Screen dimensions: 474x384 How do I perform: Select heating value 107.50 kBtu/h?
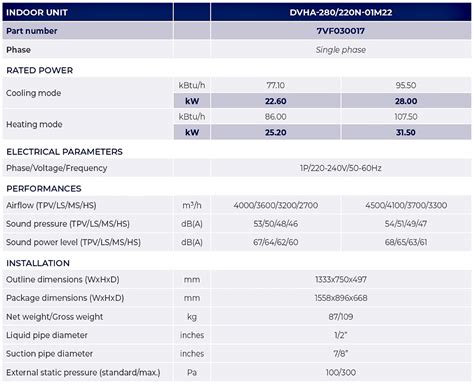(x=406, y=117)
